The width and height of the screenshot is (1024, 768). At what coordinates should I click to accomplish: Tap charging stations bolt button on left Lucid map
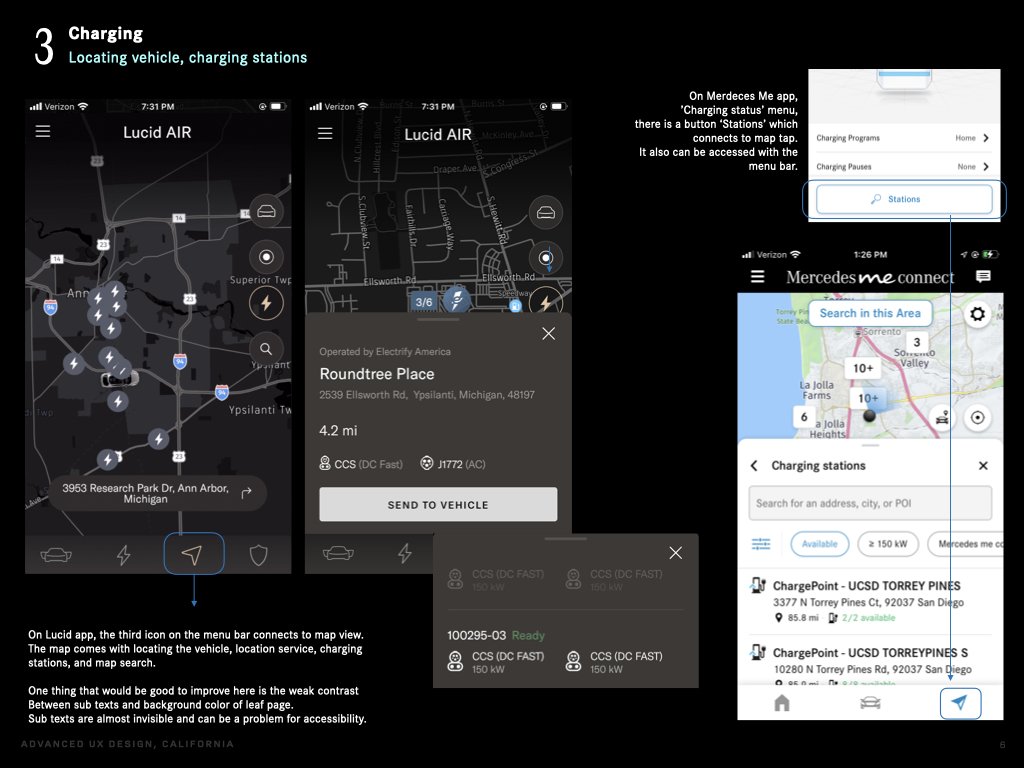[x=266, y=303]
